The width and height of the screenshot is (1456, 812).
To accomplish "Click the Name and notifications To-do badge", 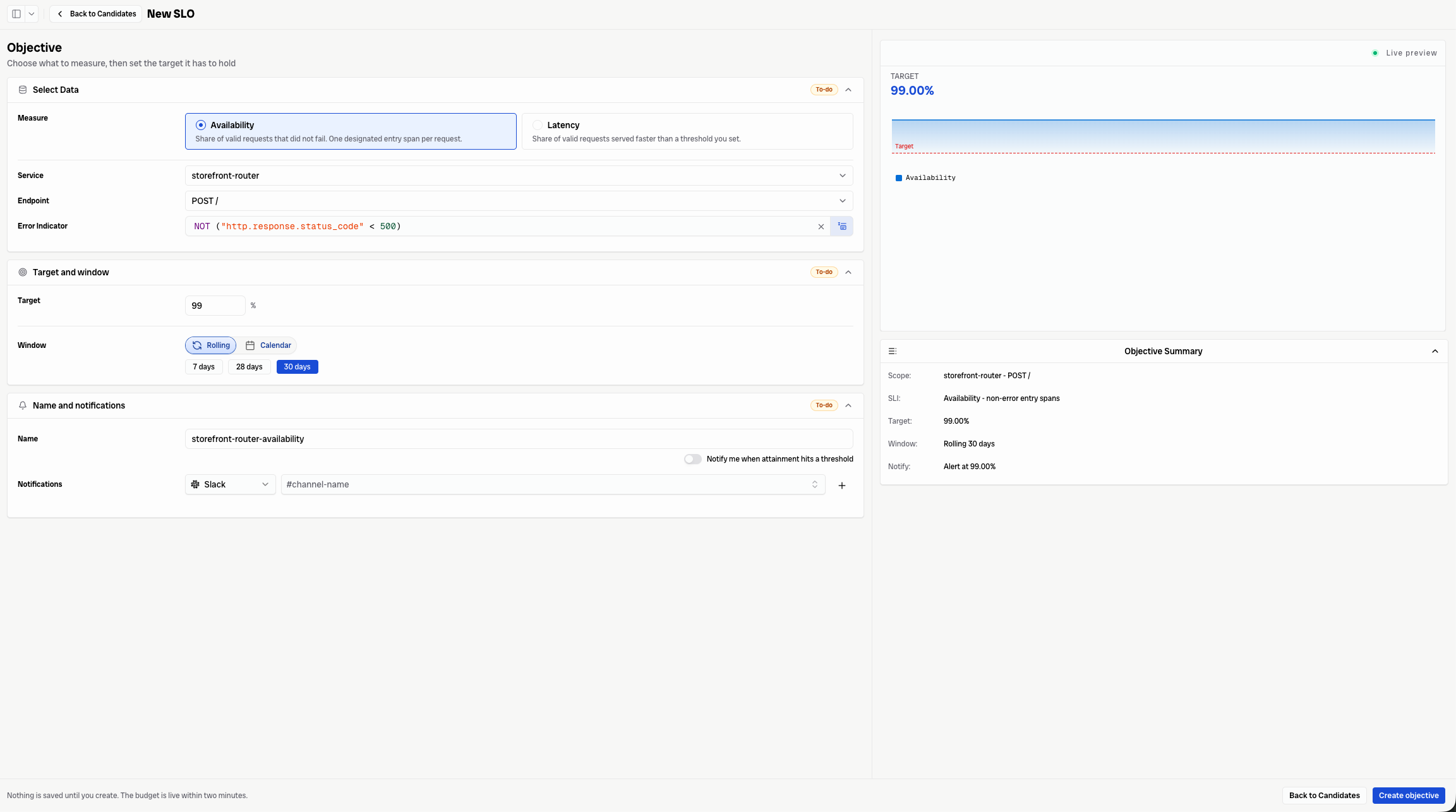I will [x=824, y=405].
